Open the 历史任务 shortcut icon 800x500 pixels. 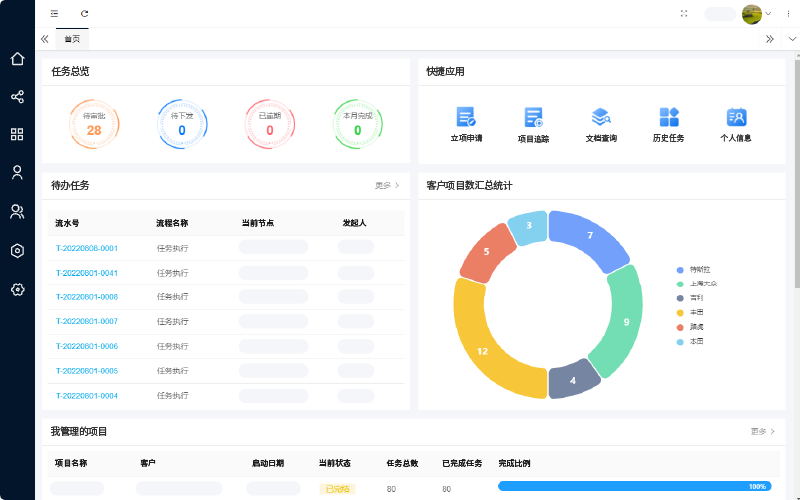click(x=668, y=117)
